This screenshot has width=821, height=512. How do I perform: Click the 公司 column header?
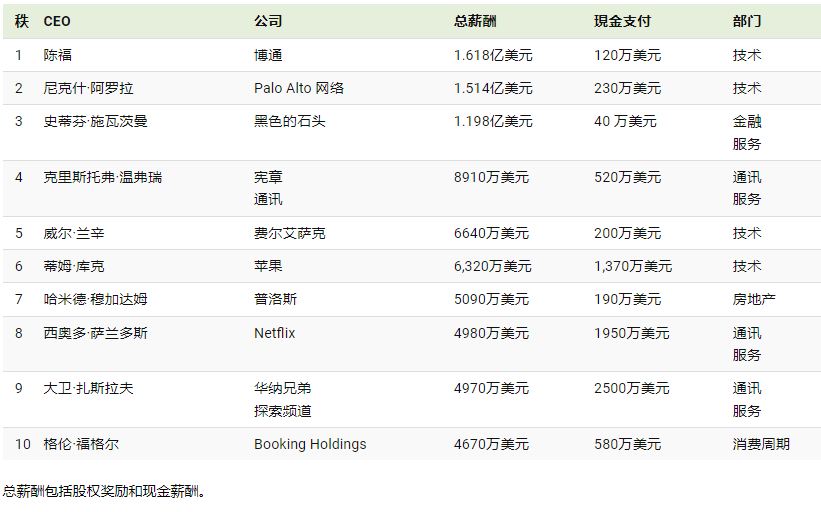[268, 21]
